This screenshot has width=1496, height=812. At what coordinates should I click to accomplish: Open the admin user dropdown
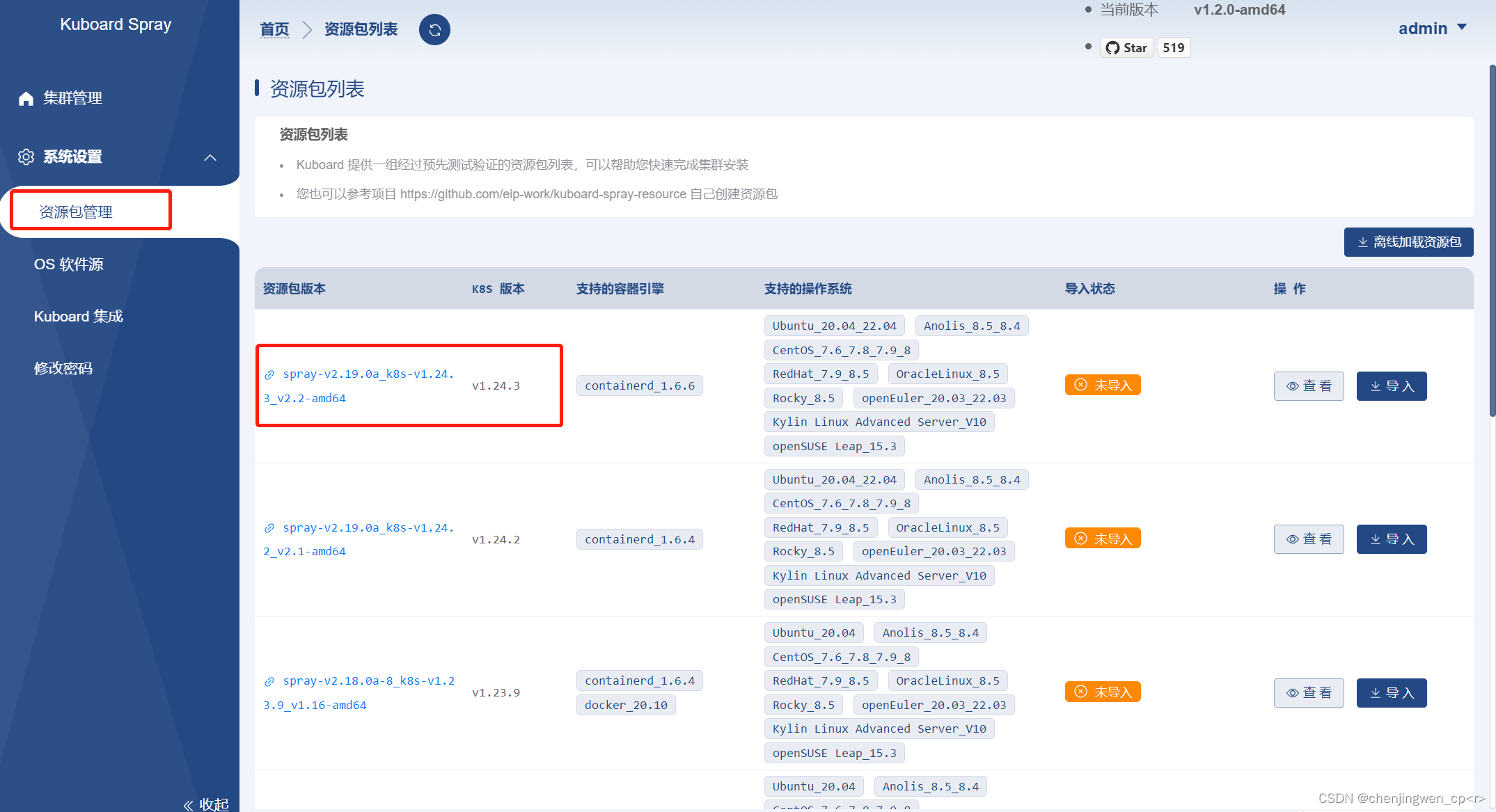click(x=1433, y=29)
